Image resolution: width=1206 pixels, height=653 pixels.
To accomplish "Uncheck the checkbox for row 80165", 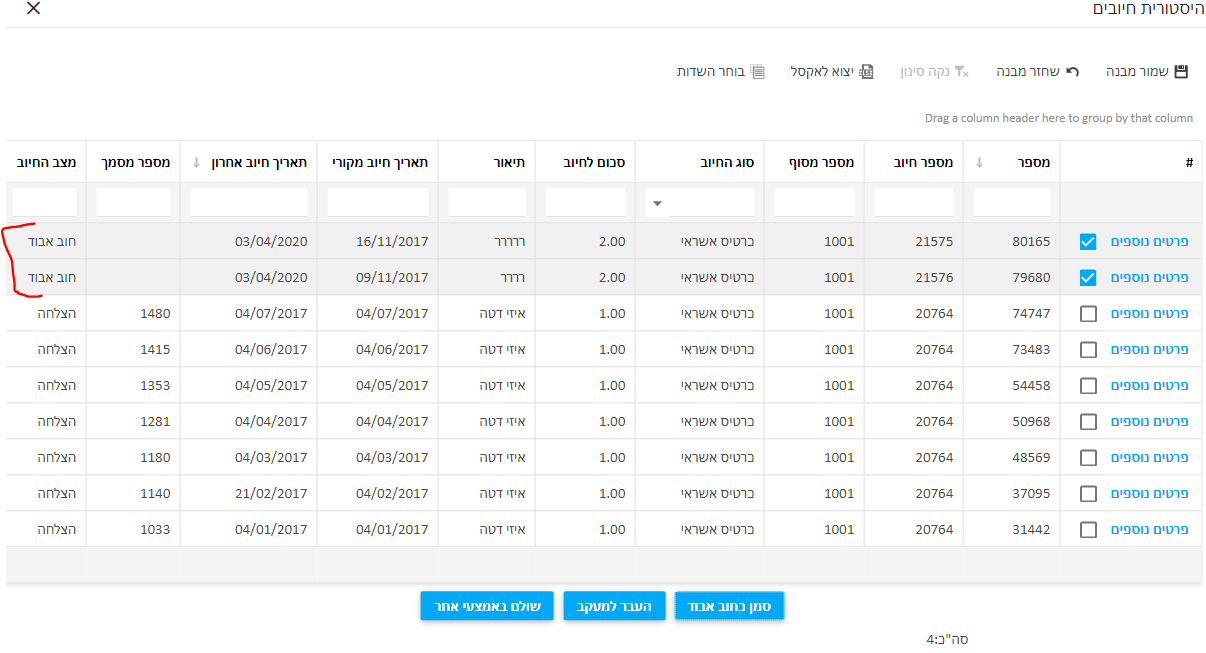I will 1088,242.
